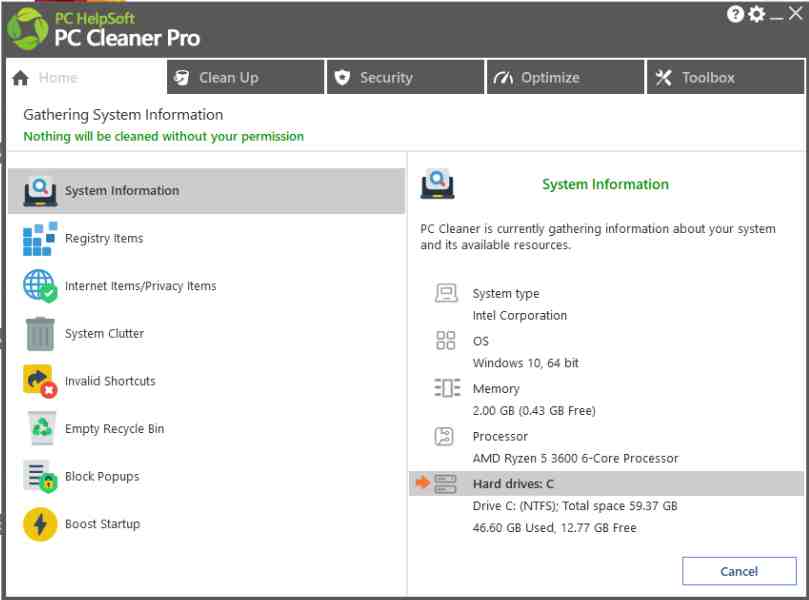The image size is (809, 600).
Task: Open the Invalid Shortcuts section
Action: coord(40,381)
